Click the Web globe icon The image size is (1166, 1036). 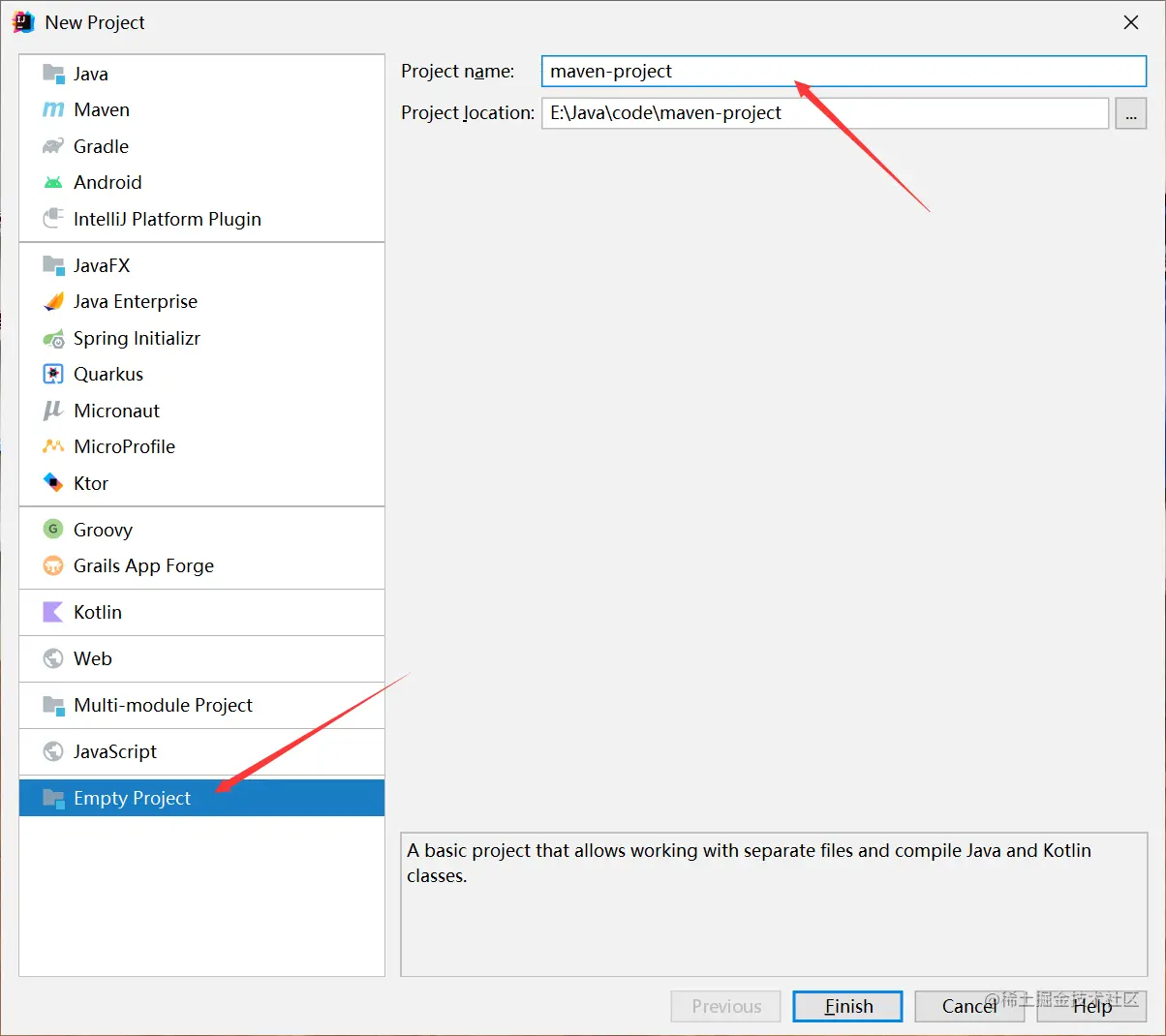pyautogui.click(x=53, y=658)
